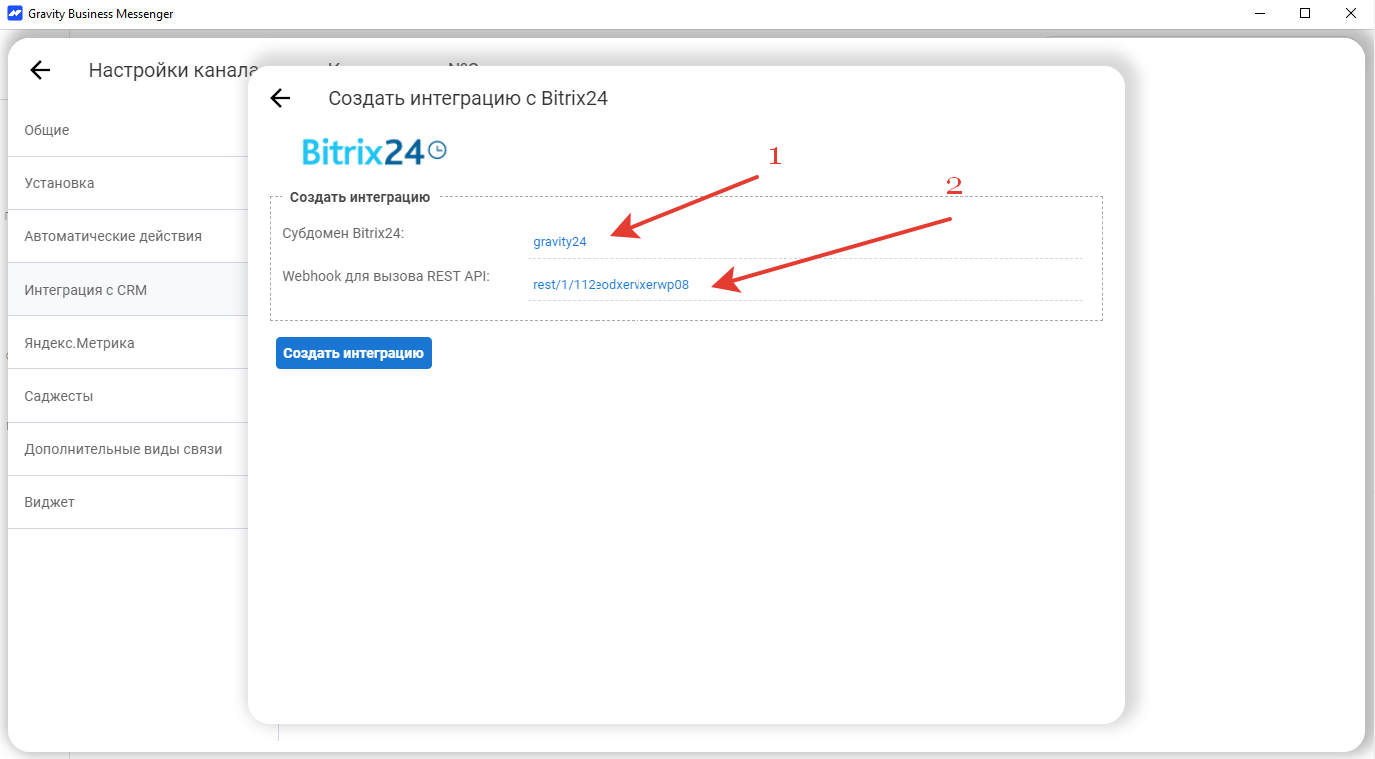Click the Настройки канала heading
1375x759 pixels.
pos(174,70)
